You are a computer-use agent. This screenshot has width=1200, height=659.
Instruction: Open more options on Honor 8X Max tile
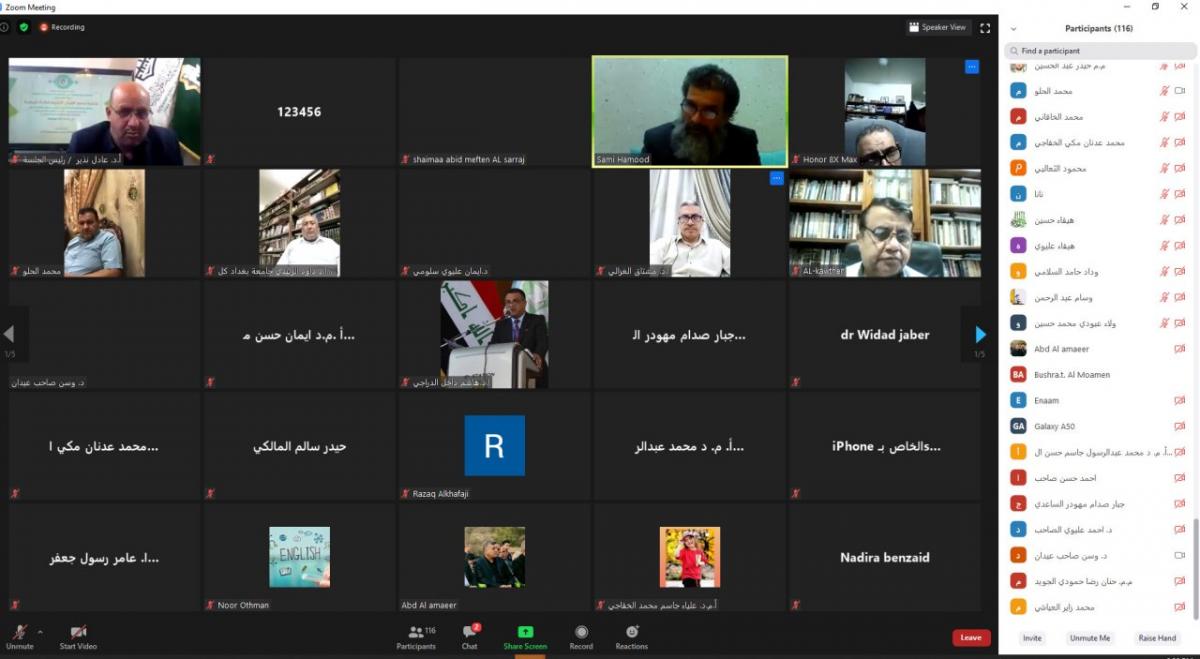971,67
